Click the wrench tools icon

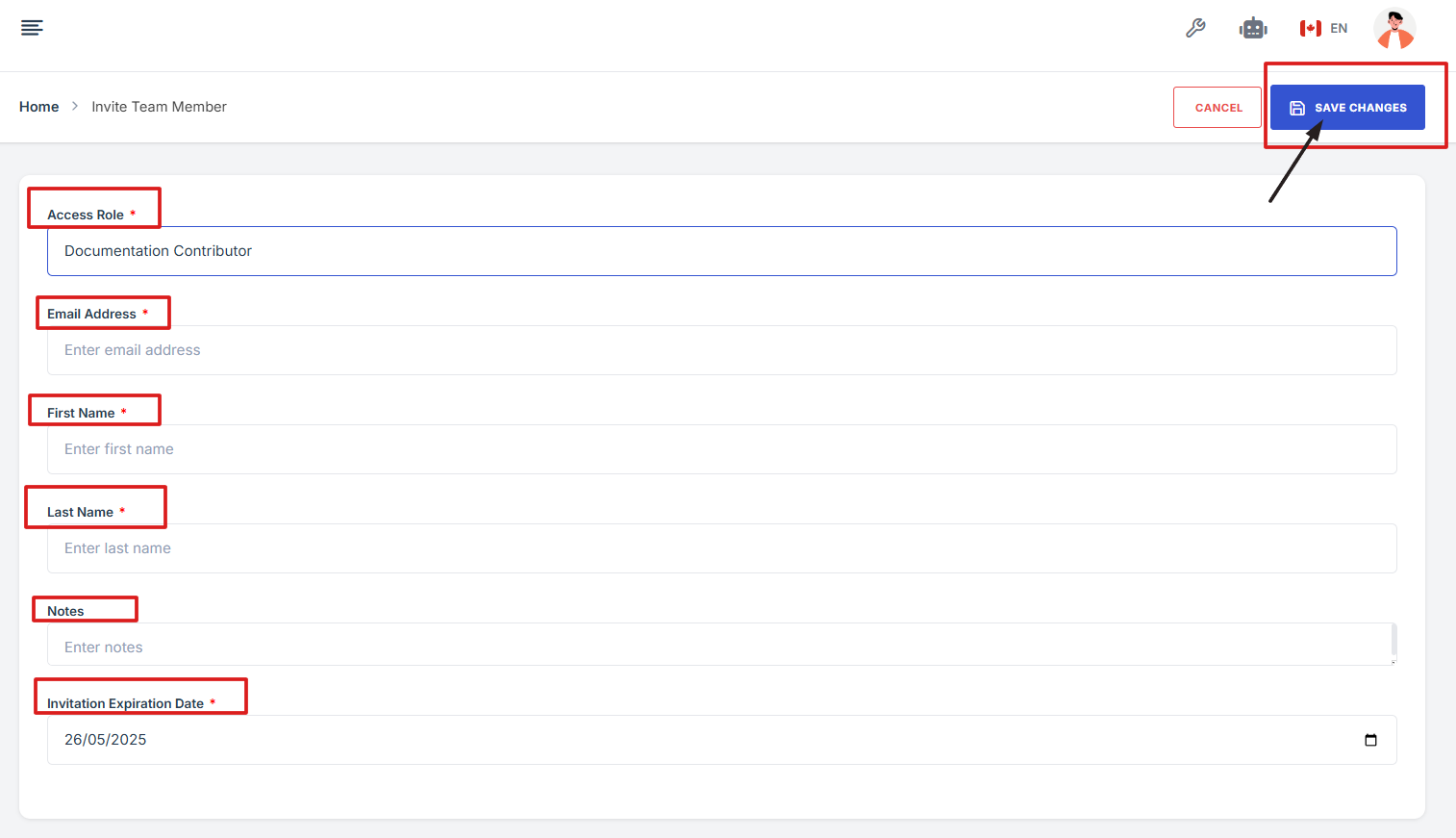(1195, 28)
